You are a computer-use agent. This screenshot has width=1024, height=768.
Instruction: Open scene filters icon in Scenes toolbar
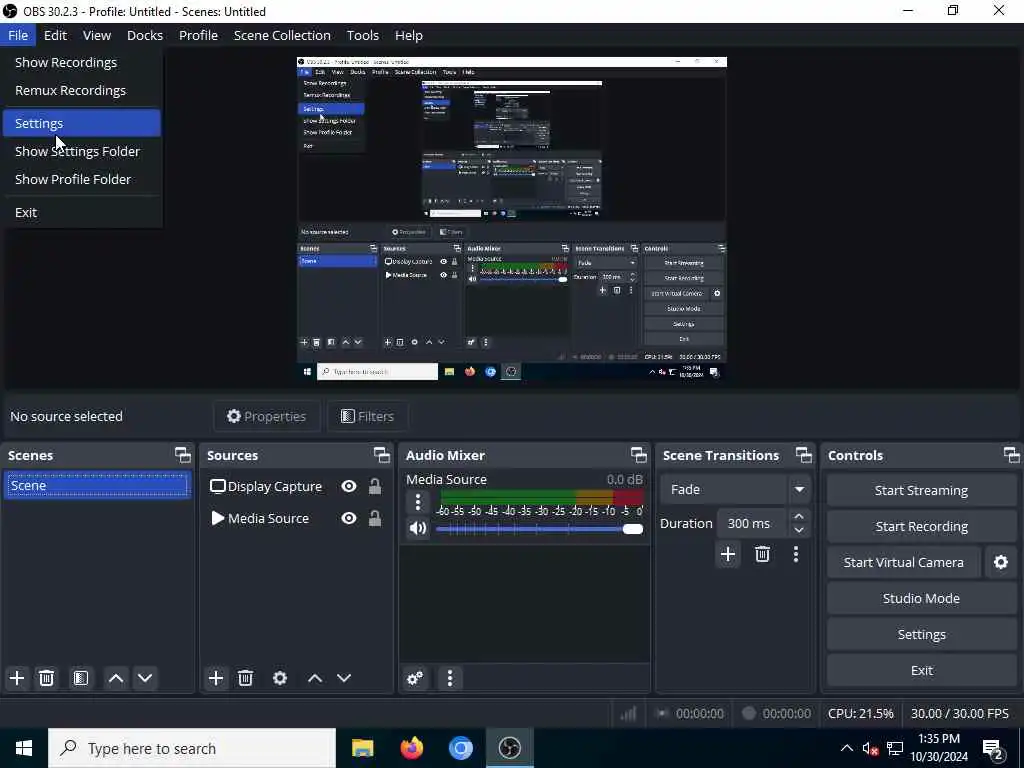point(81,678)
